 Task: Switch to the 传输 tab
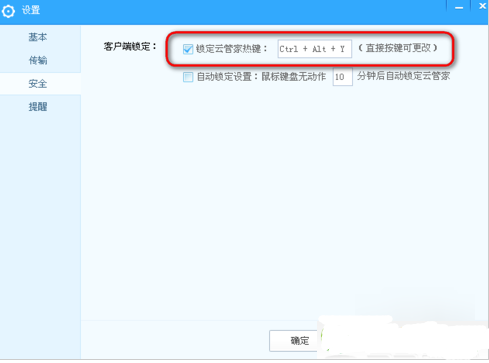pos(38,60)
